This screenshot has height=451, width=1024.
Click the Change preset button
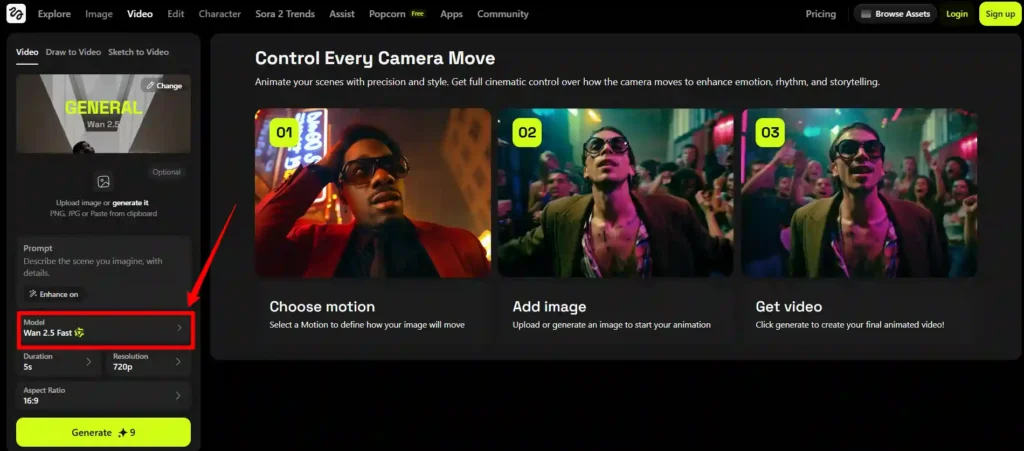164,86
